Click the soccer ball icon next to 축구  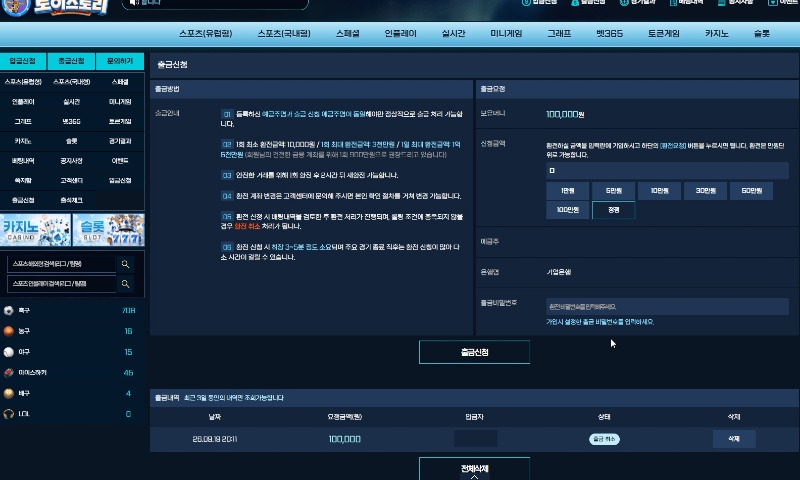pos(9,311)
